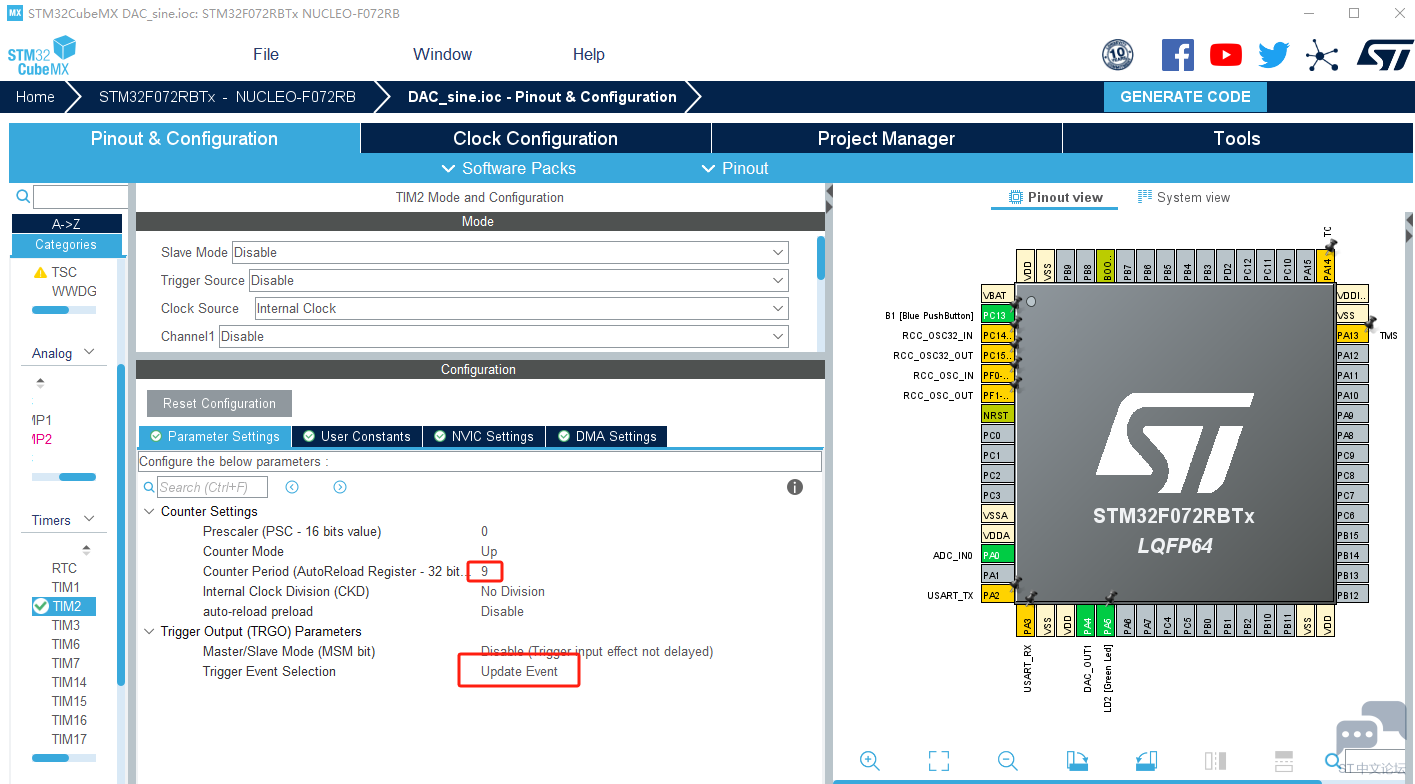Switch to the Project Manager tab
The height and width of the screenshot is (784, 1415).
tap(886, 139)
